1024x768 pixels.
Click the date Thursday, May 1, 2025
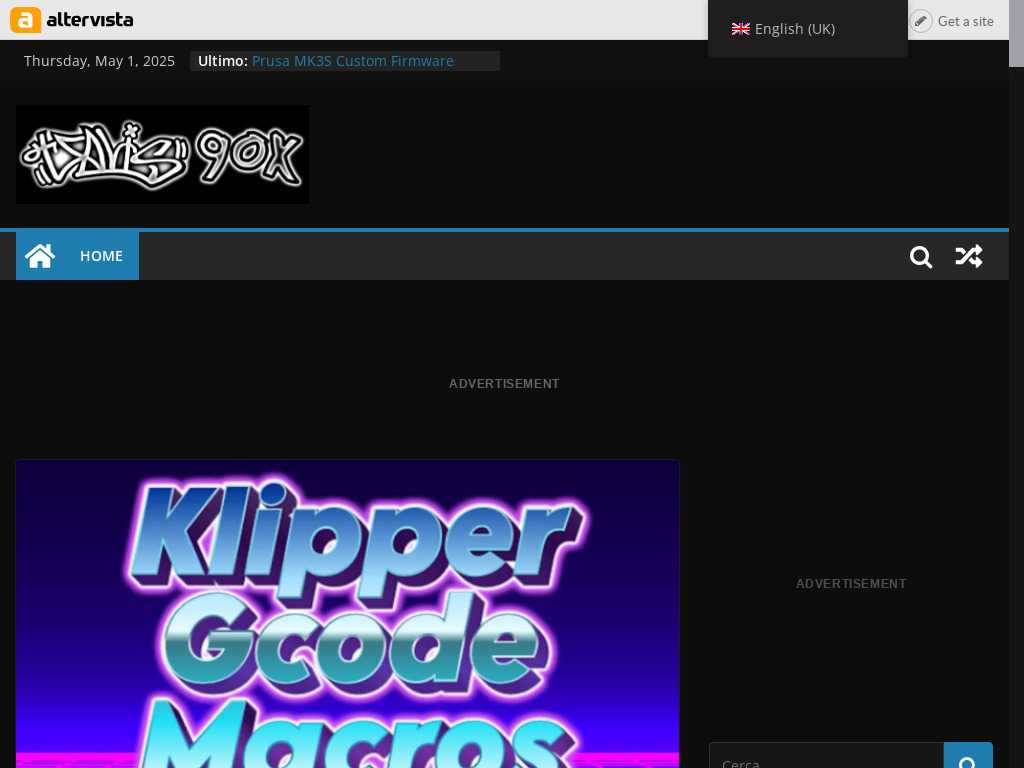tap(99, 61)
